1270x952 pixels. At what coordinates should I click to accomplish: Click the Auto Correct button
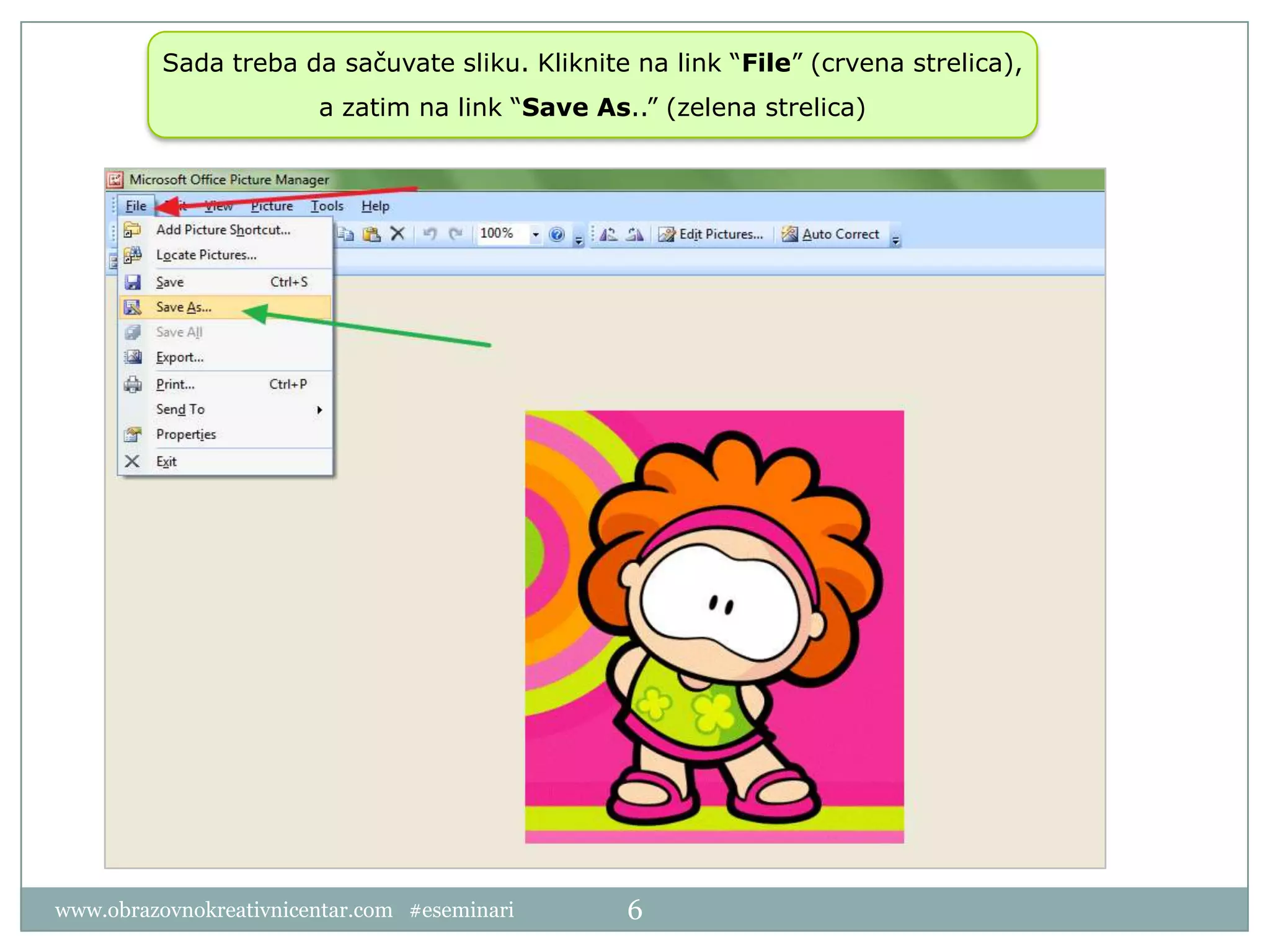[831, 234]
